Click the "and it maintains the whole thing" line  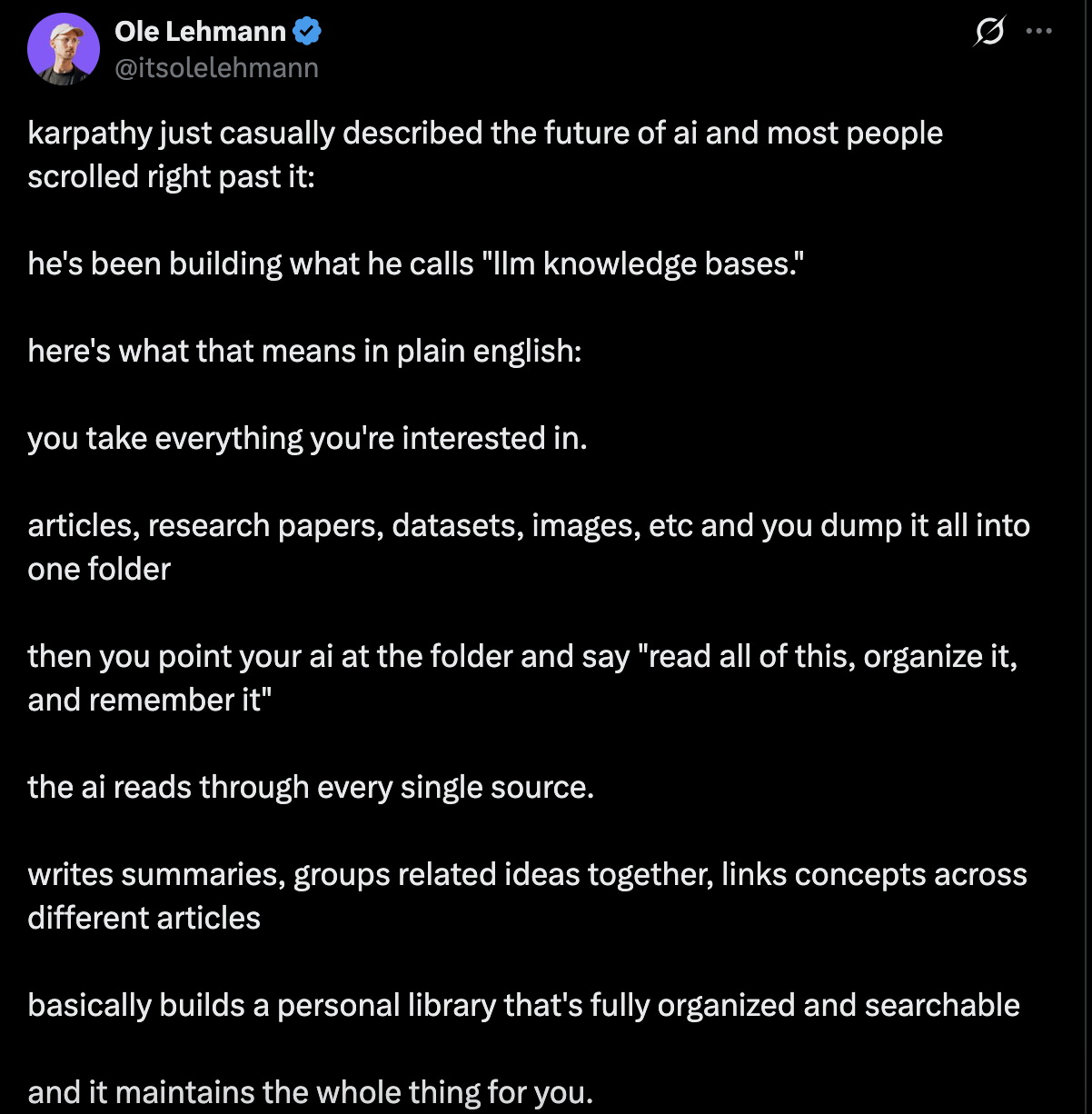pyautogui.click(x=310, y=1092)
